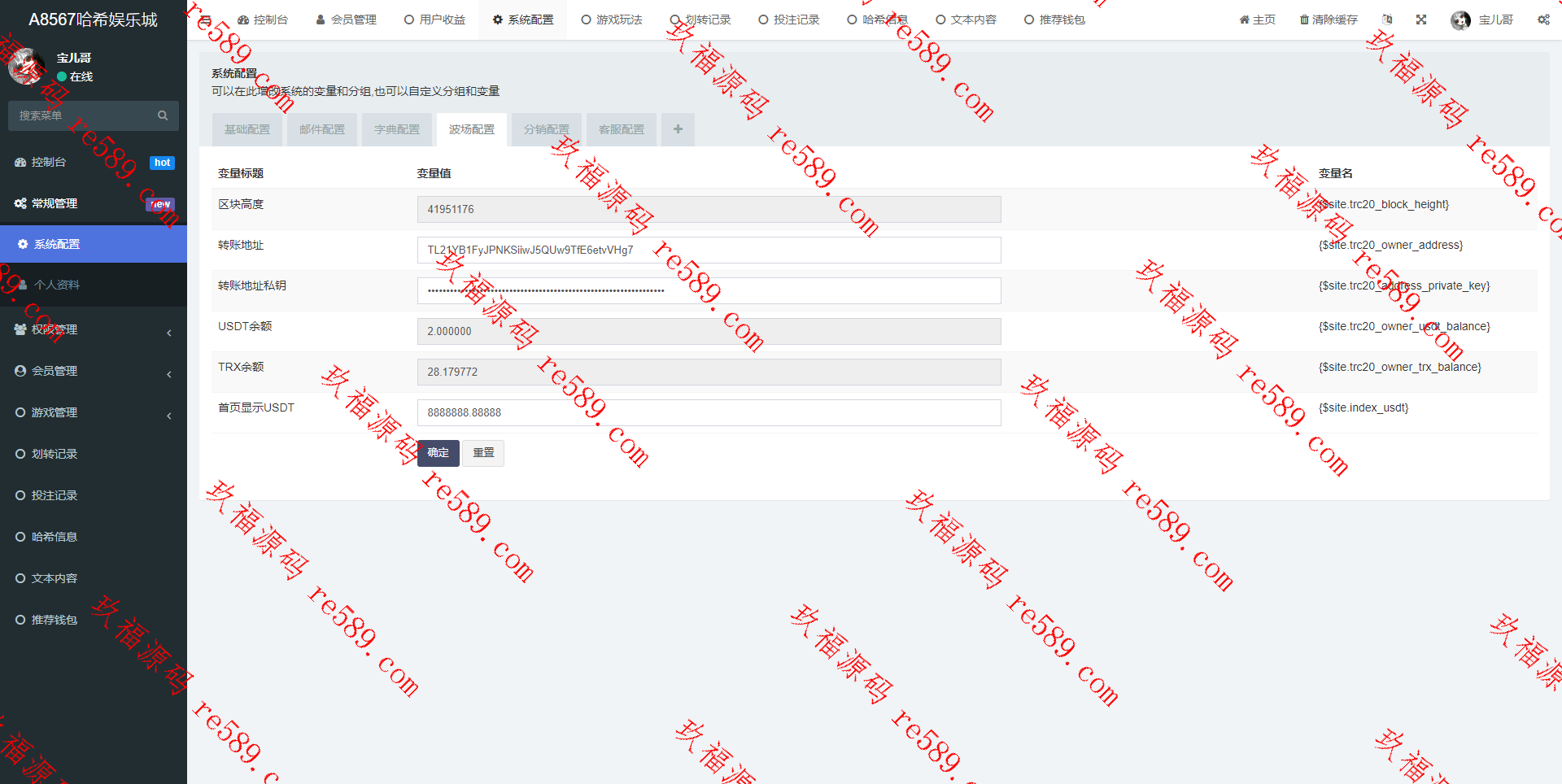Click the 确定 submit button
1562x784 pixels.
pyautogui.click(x=438, y=453)
